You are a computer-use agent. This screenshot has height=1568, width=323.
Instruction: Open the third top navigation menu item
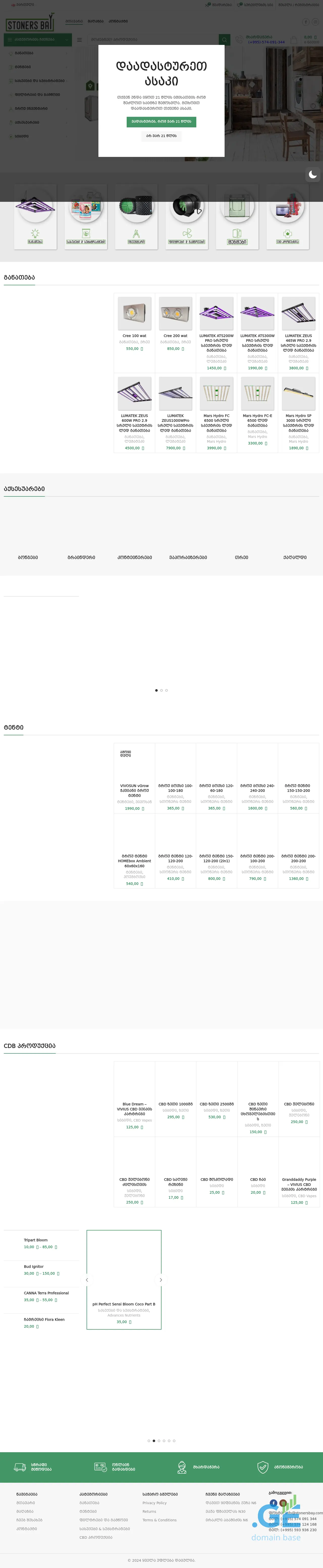click(118, 21)
